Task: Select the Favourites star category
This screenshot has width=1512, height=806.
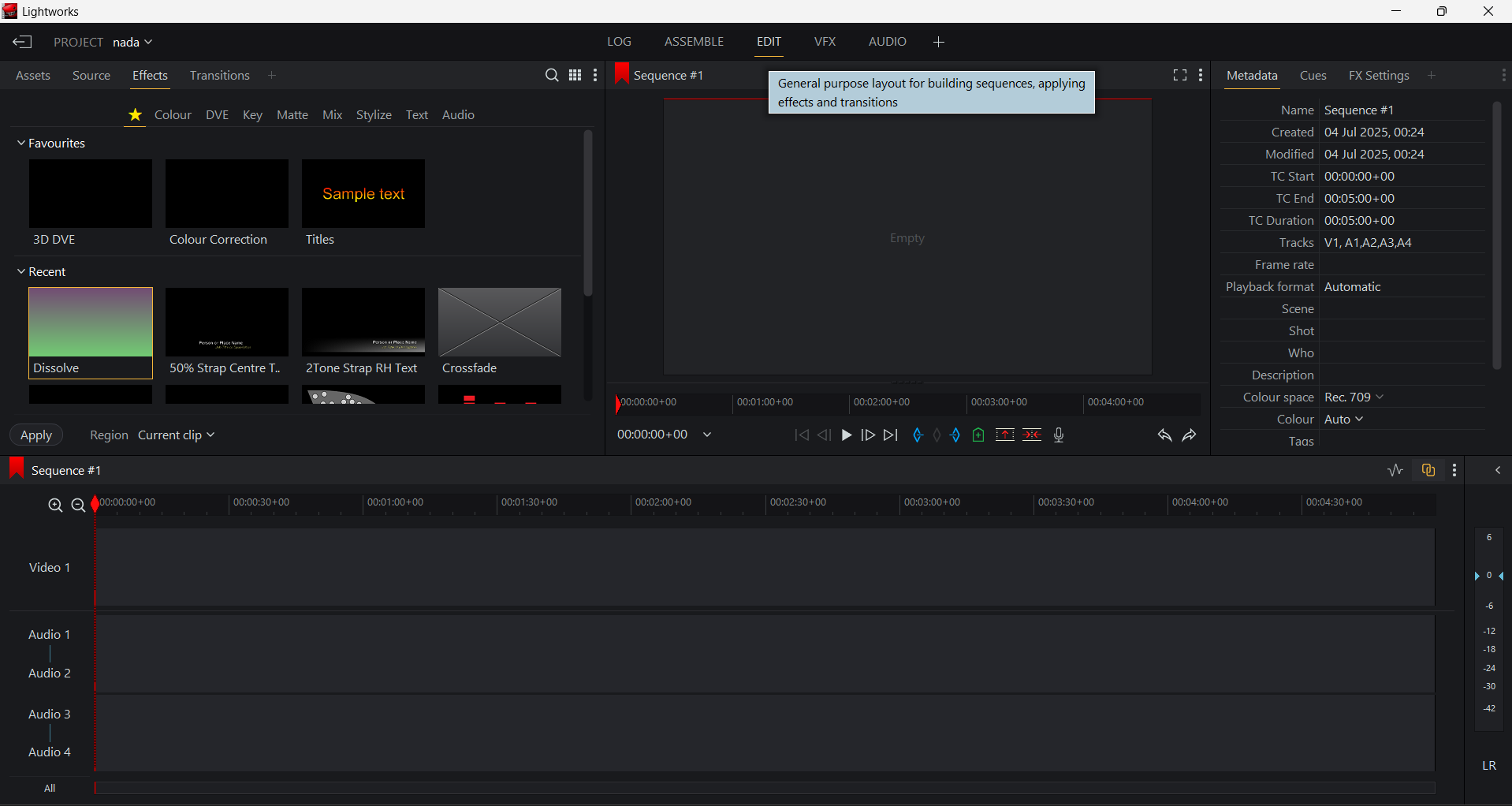Action: tap(136, 116)
